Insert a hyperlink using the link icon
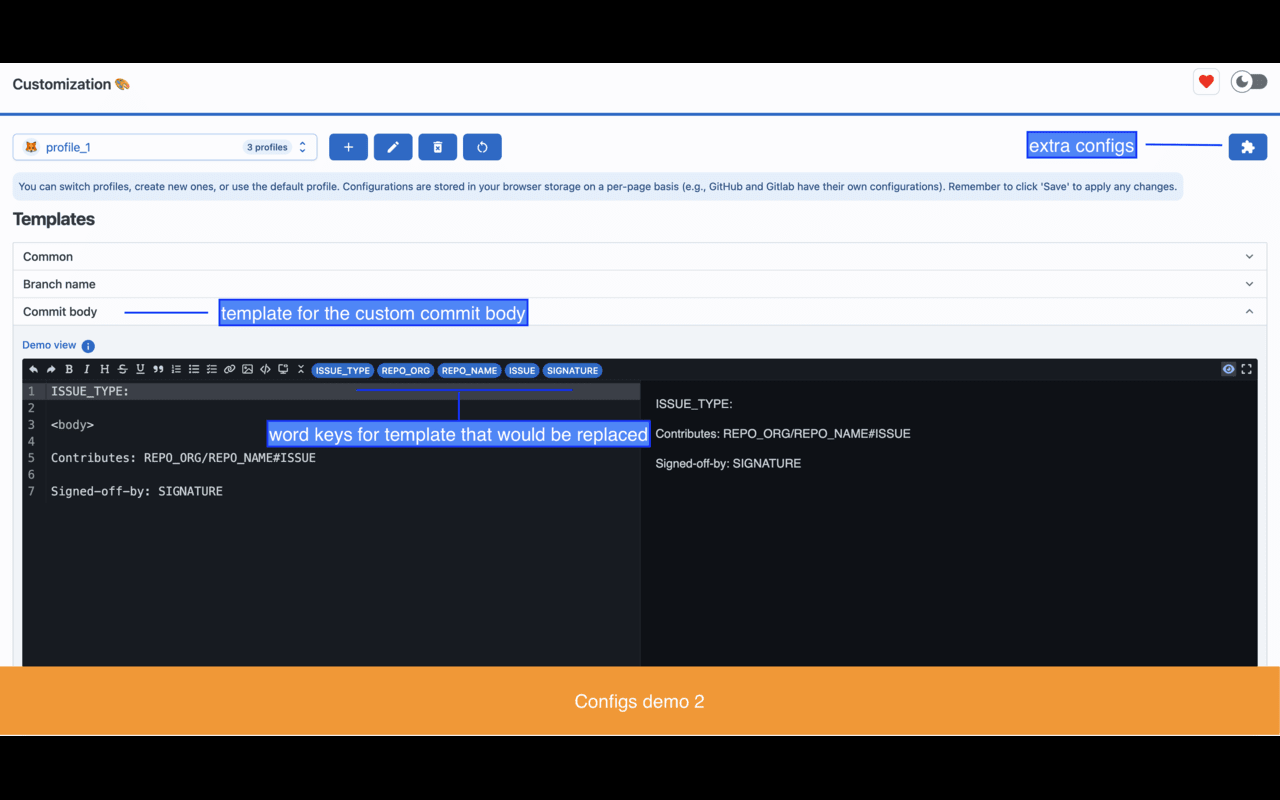This screenshot has height=800, width=1280. 230,369
